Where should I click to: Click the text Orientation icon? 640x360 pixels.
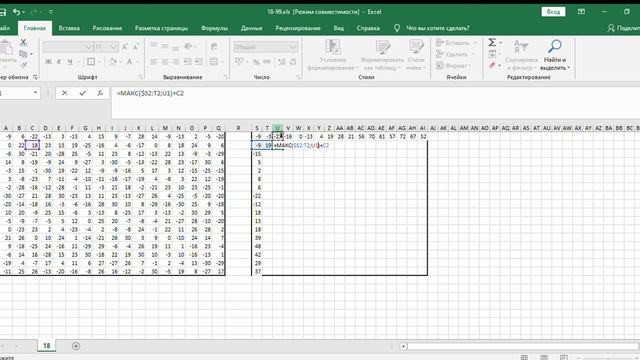[x=188, y=46]
